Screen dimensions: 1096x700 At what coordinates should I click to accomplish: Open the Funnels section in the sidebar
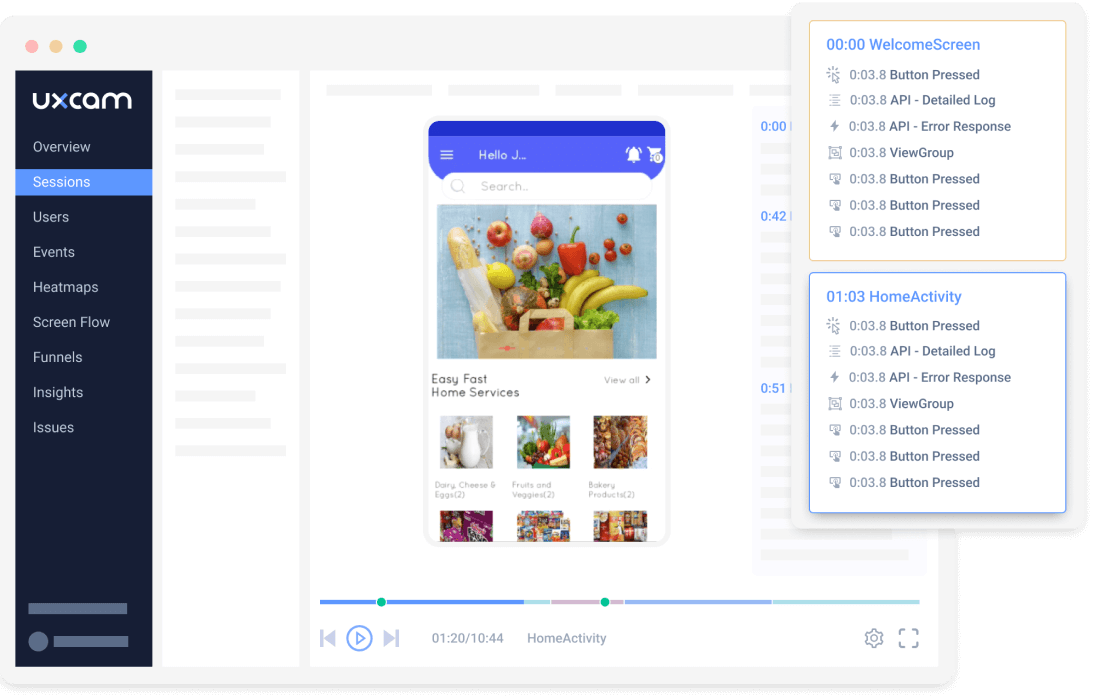pos(57,357)
